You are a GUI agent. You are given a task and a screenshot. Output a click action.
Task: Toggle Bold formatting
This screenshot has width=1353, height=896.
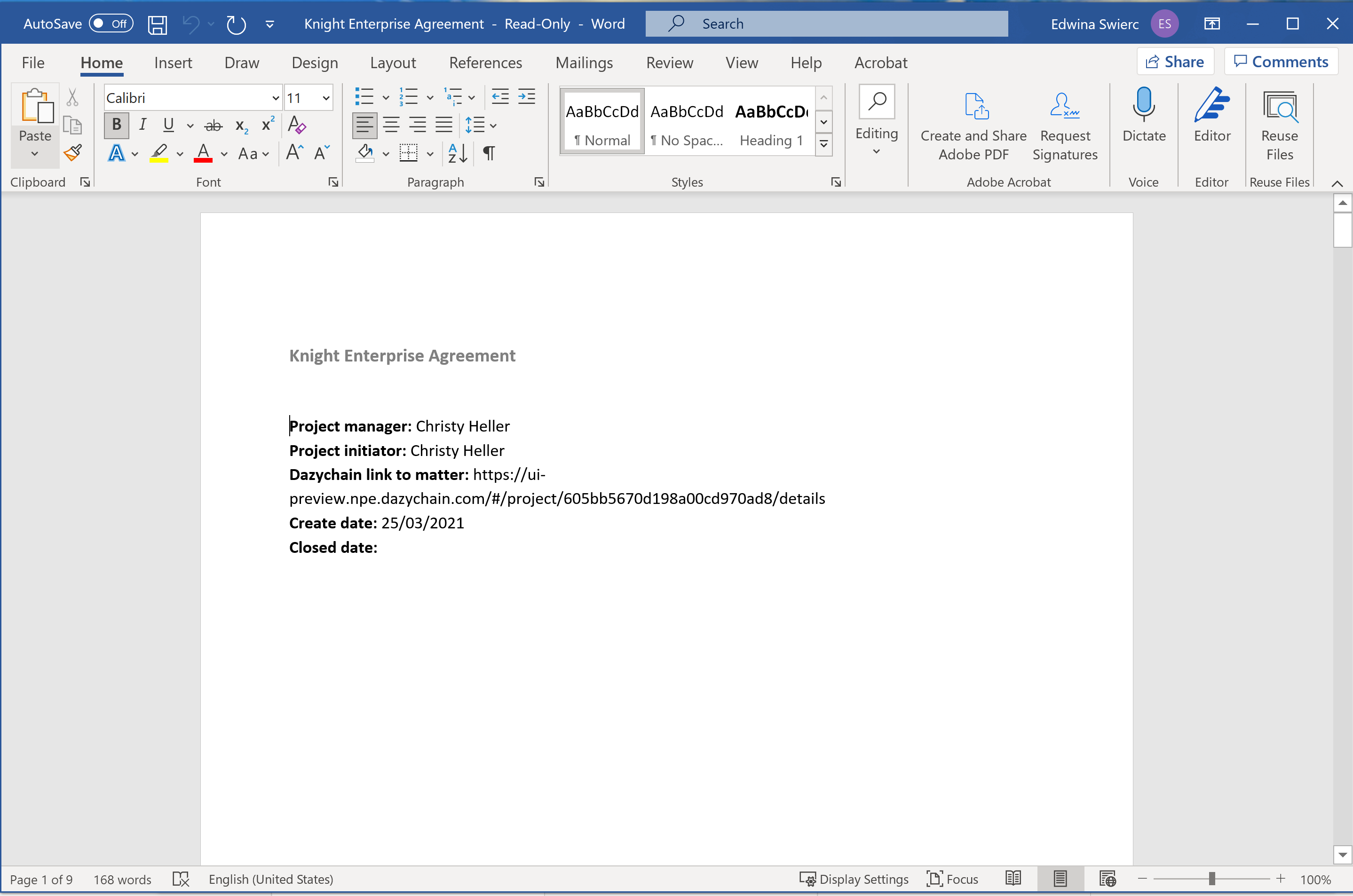pyautogui.click(x=117, y=125)
